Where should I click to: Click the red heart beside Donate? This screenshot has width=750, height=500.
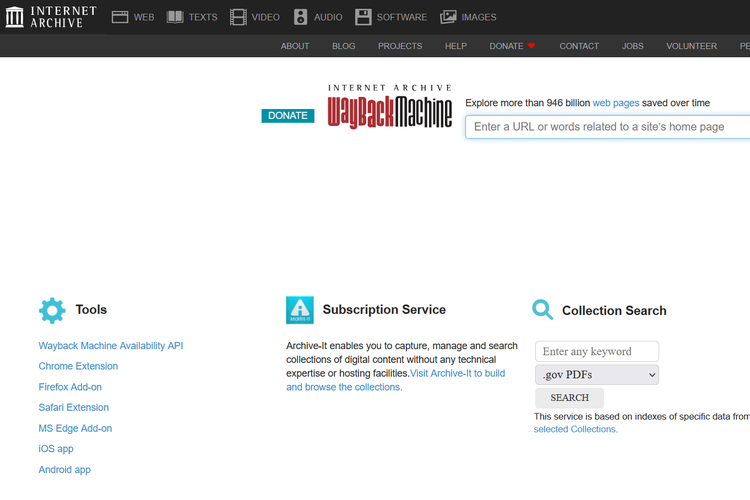point(531,46)
